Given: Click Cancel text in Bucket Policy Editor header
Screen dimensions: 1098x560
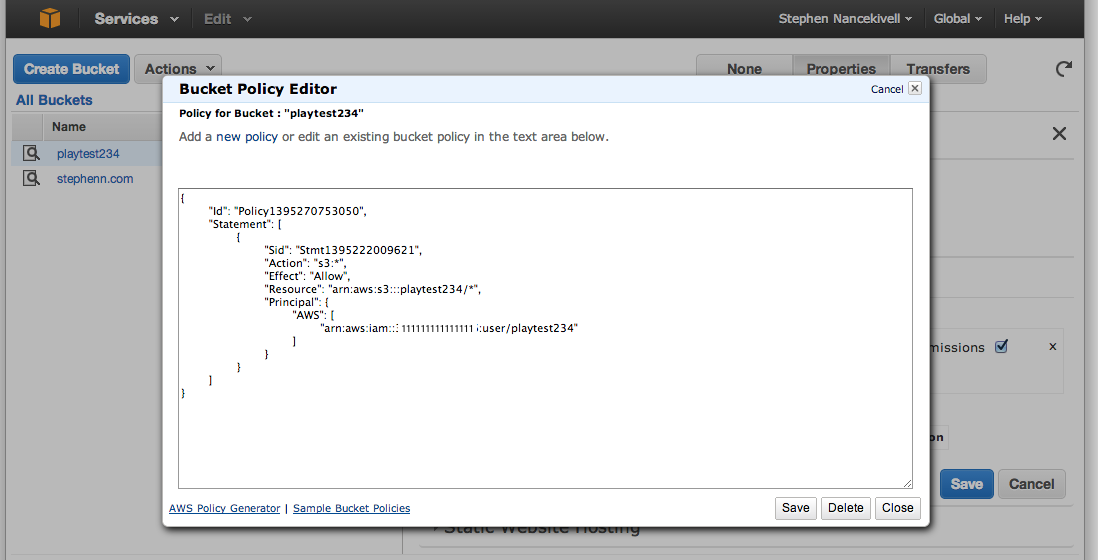Looking at the screenshot, I should coord(887,89).
